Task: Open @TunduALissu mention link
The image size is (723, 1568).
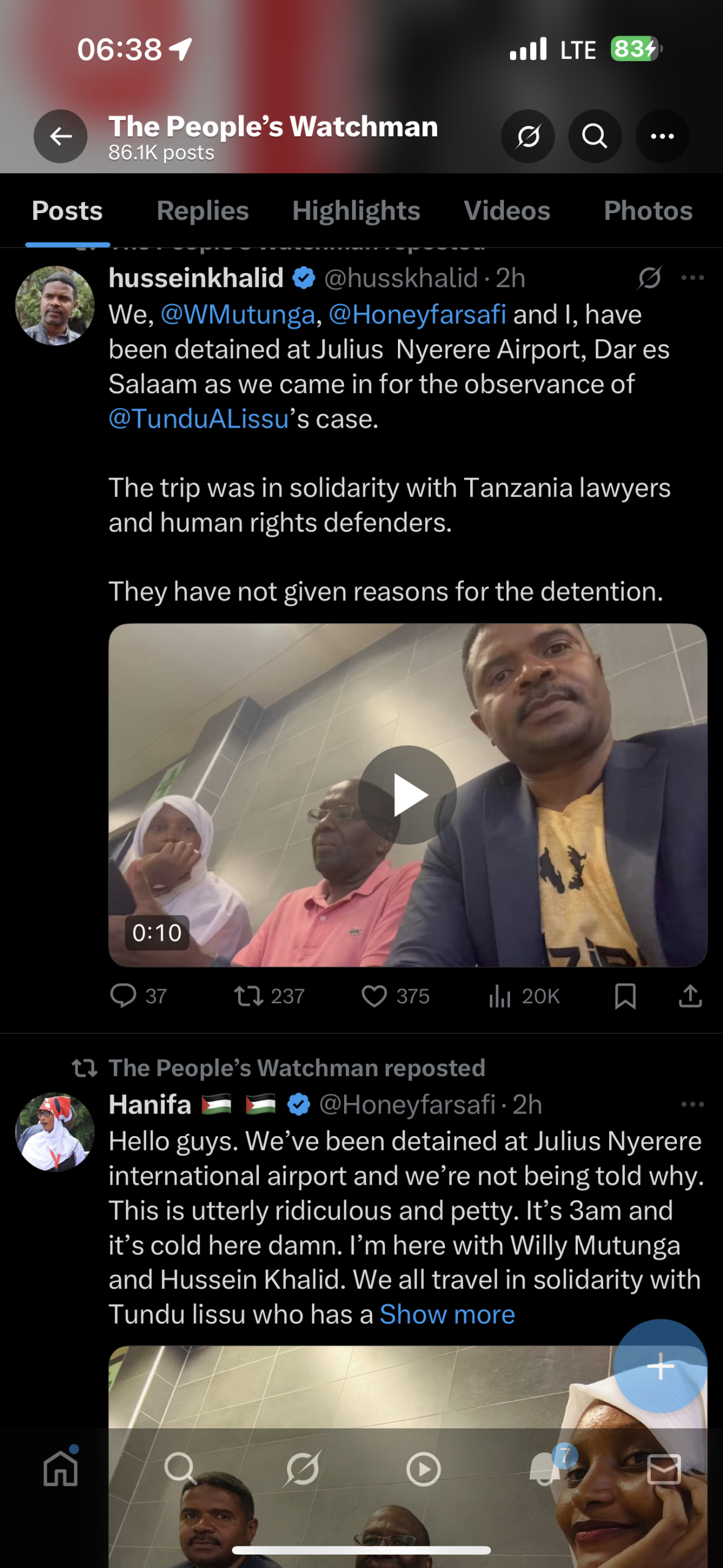Action: [198, 419]
